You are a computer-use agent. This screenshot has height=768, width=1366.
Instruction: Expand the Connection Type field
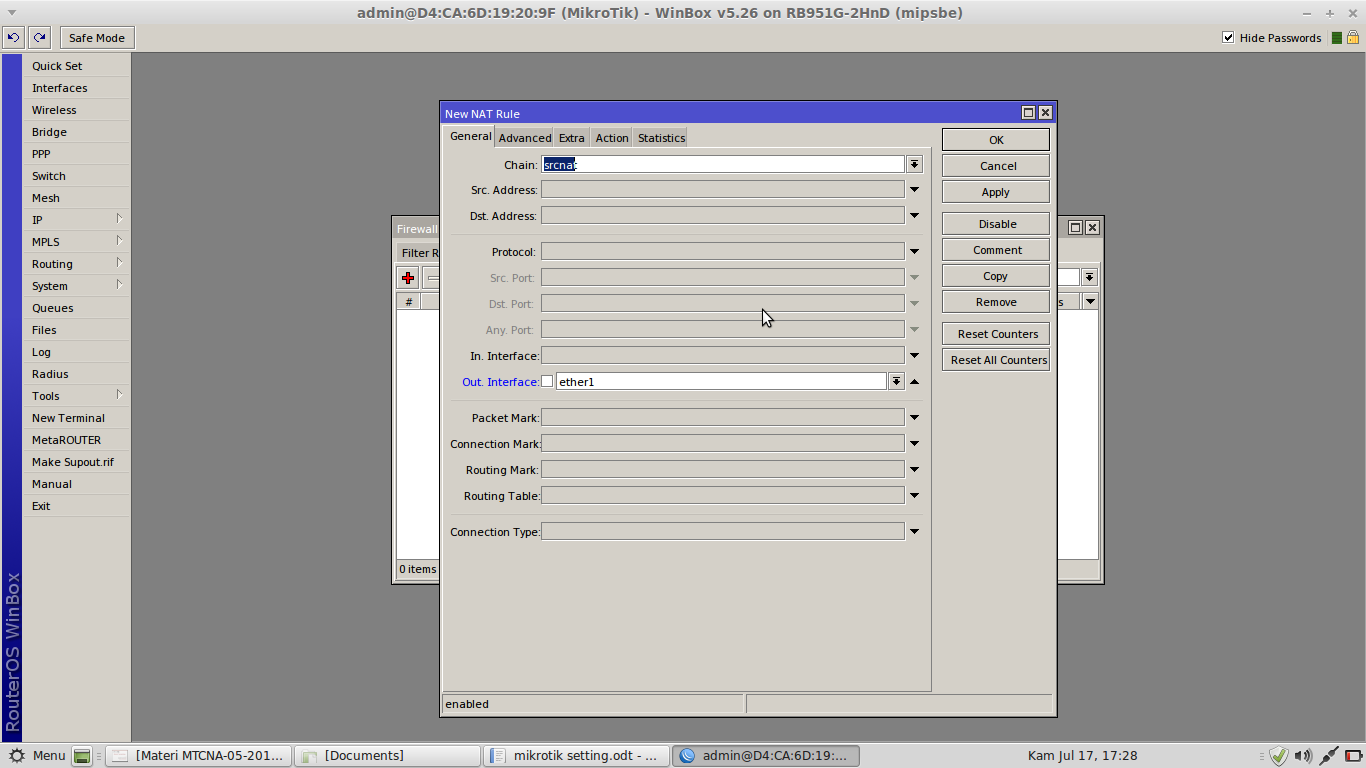click(914, 531)
